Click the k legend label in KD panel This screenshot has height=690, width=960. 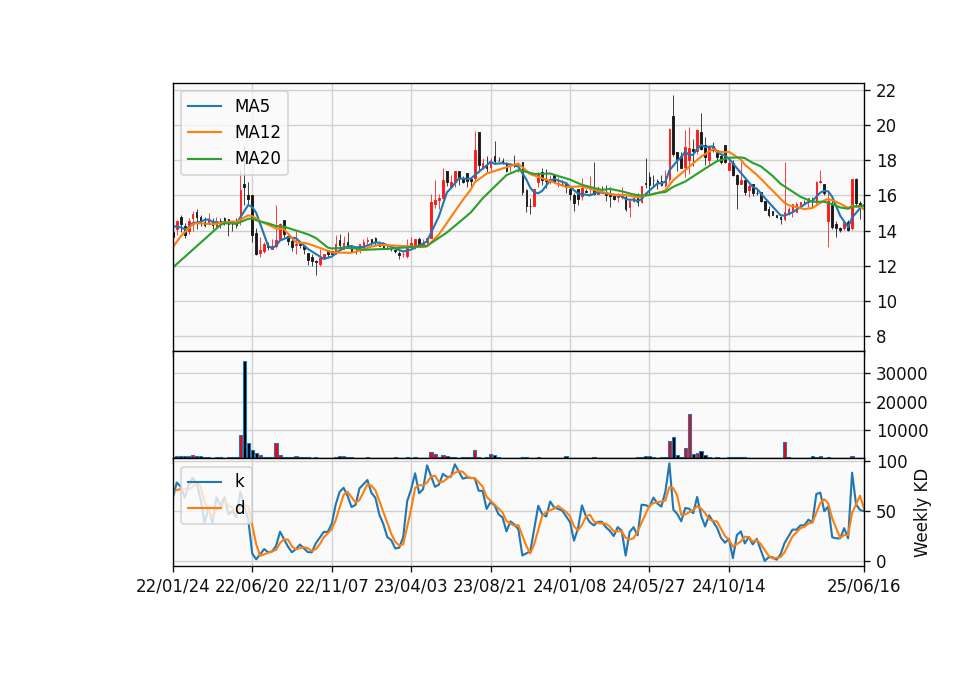(x=239, y=481)
